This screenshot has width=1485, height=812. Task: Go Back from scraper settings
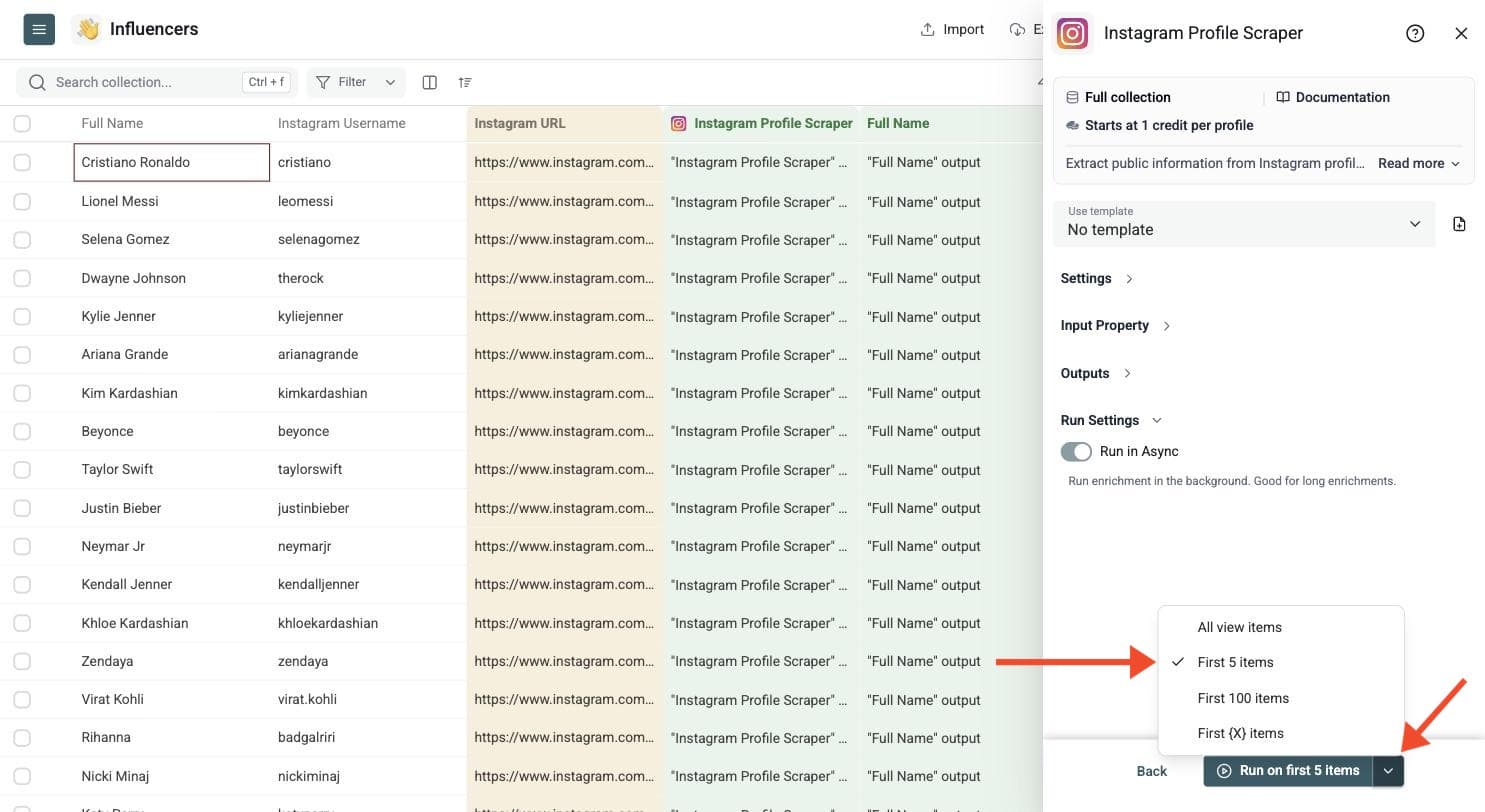pyautogui.click(x=1151, y=771)
